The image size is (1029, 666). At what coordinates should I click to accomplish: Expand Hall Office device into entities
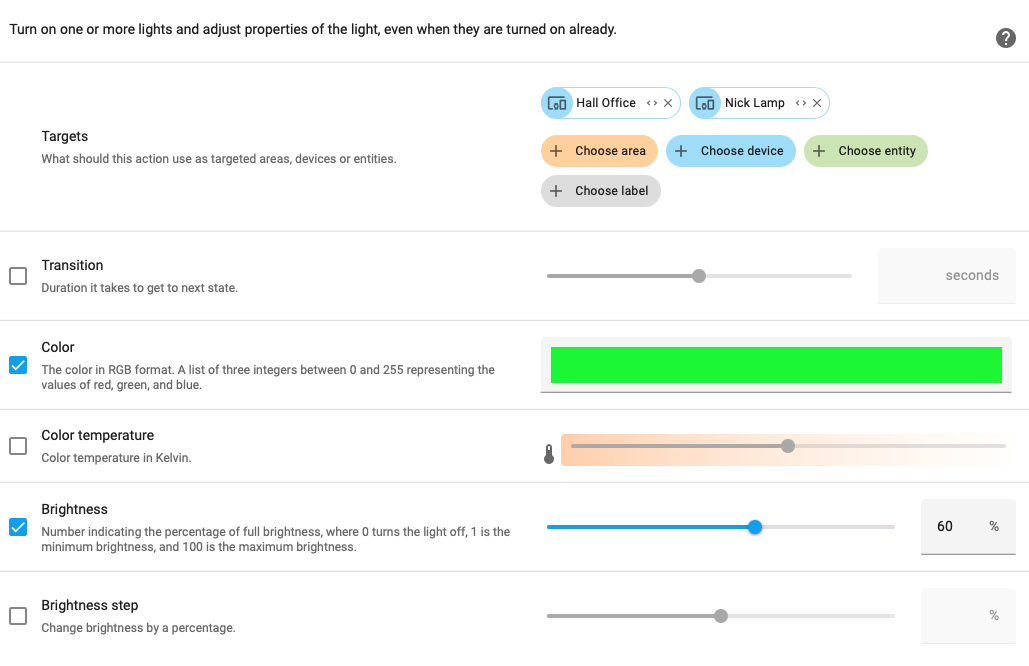pos(652,103)
